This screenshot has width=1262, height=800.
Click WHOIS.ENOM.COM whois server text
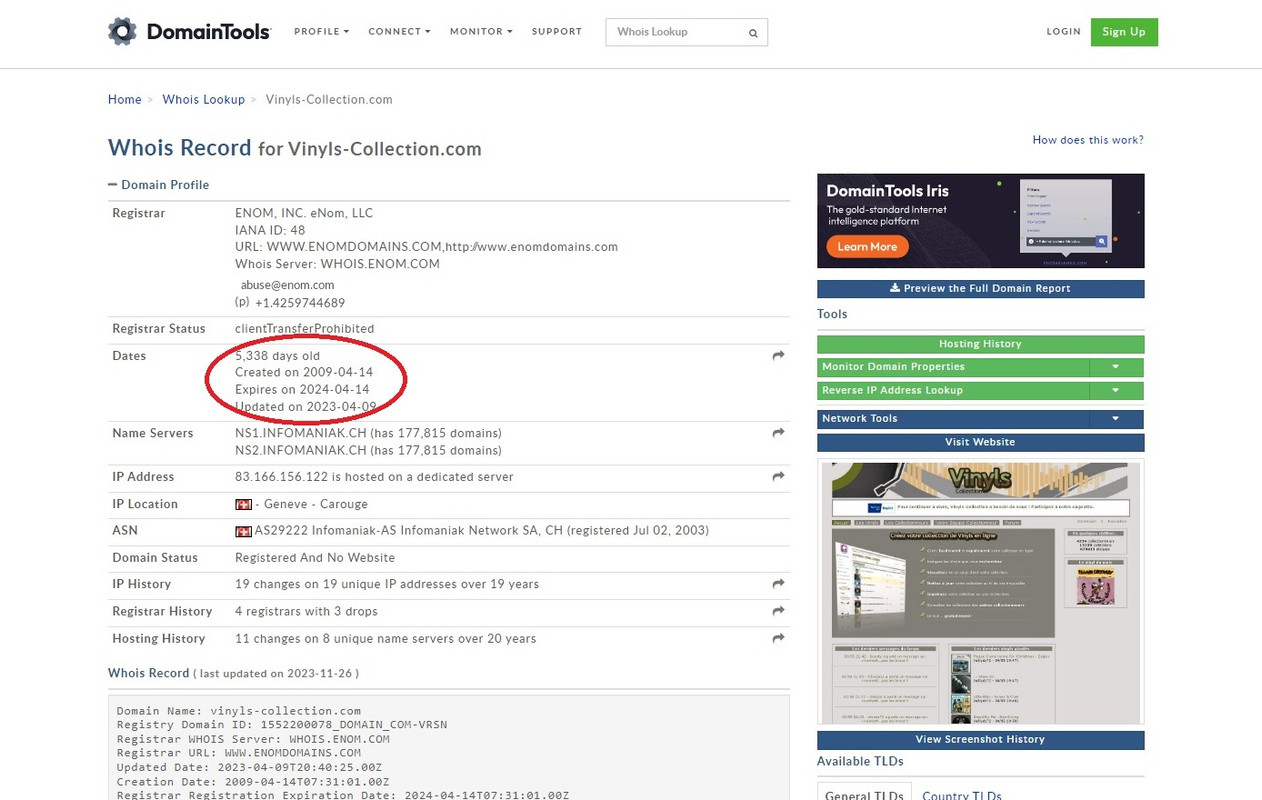coord(380,264)
